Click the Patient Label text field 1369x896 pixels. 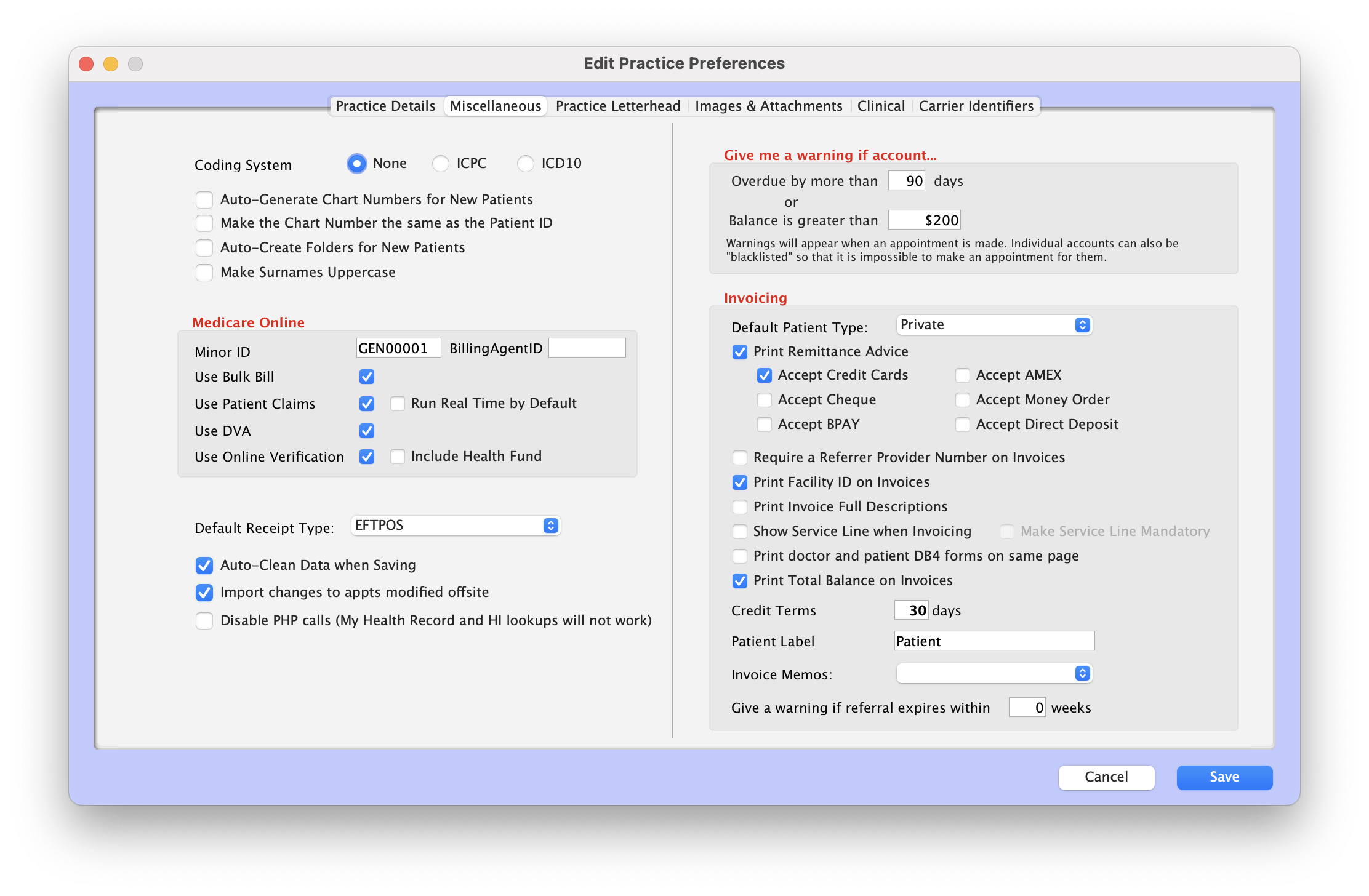coord(994,641)
